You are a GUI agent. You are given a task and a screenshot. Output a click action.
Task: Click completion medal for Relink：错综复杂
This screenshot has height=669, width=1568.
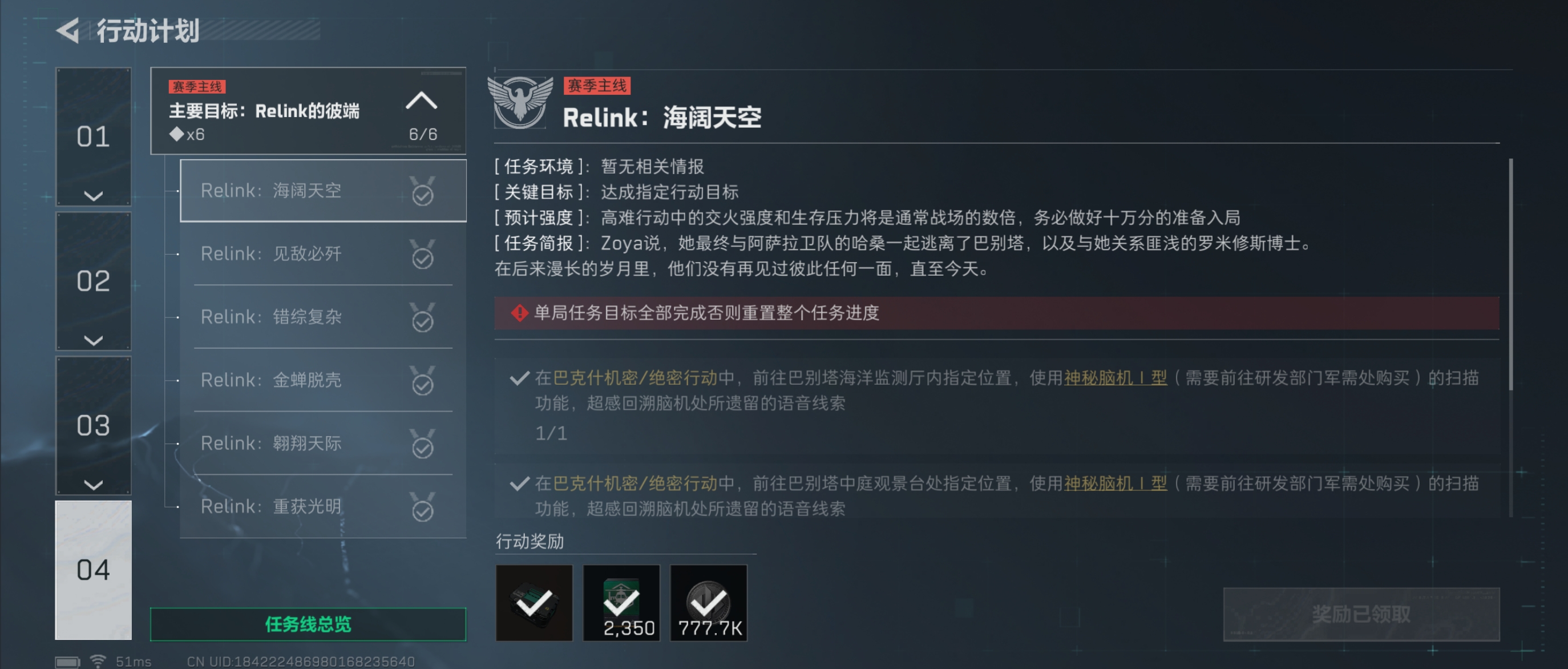[x=422, y=317]
